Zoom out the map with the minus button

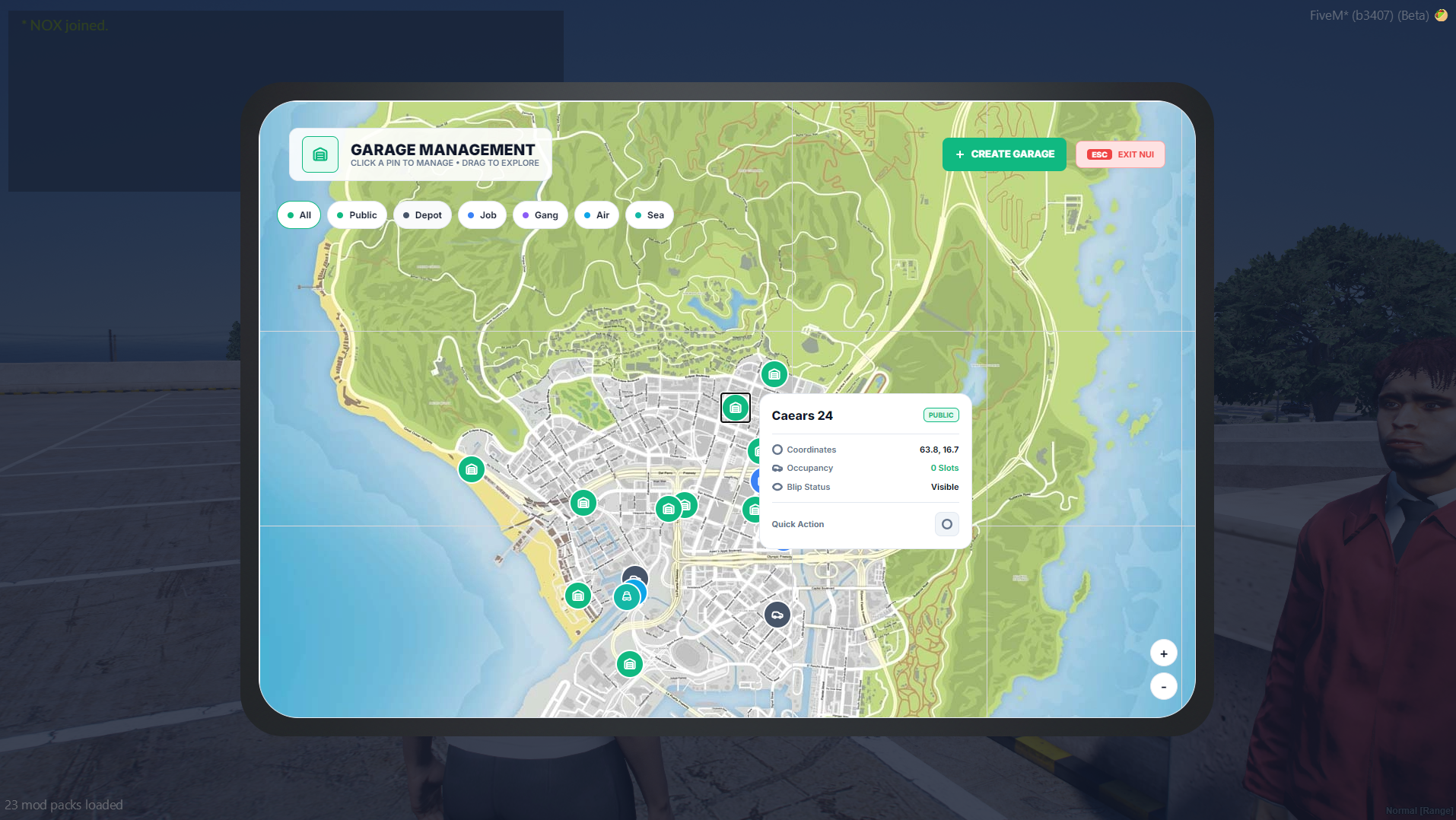pyautogui.click(x=1164, y=687)
